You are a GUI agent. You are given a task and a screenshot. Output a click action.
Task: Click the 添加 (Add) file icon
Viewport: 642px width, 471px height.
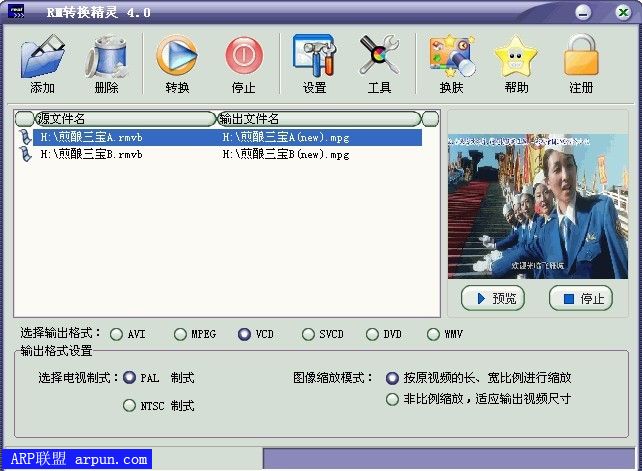42,58
